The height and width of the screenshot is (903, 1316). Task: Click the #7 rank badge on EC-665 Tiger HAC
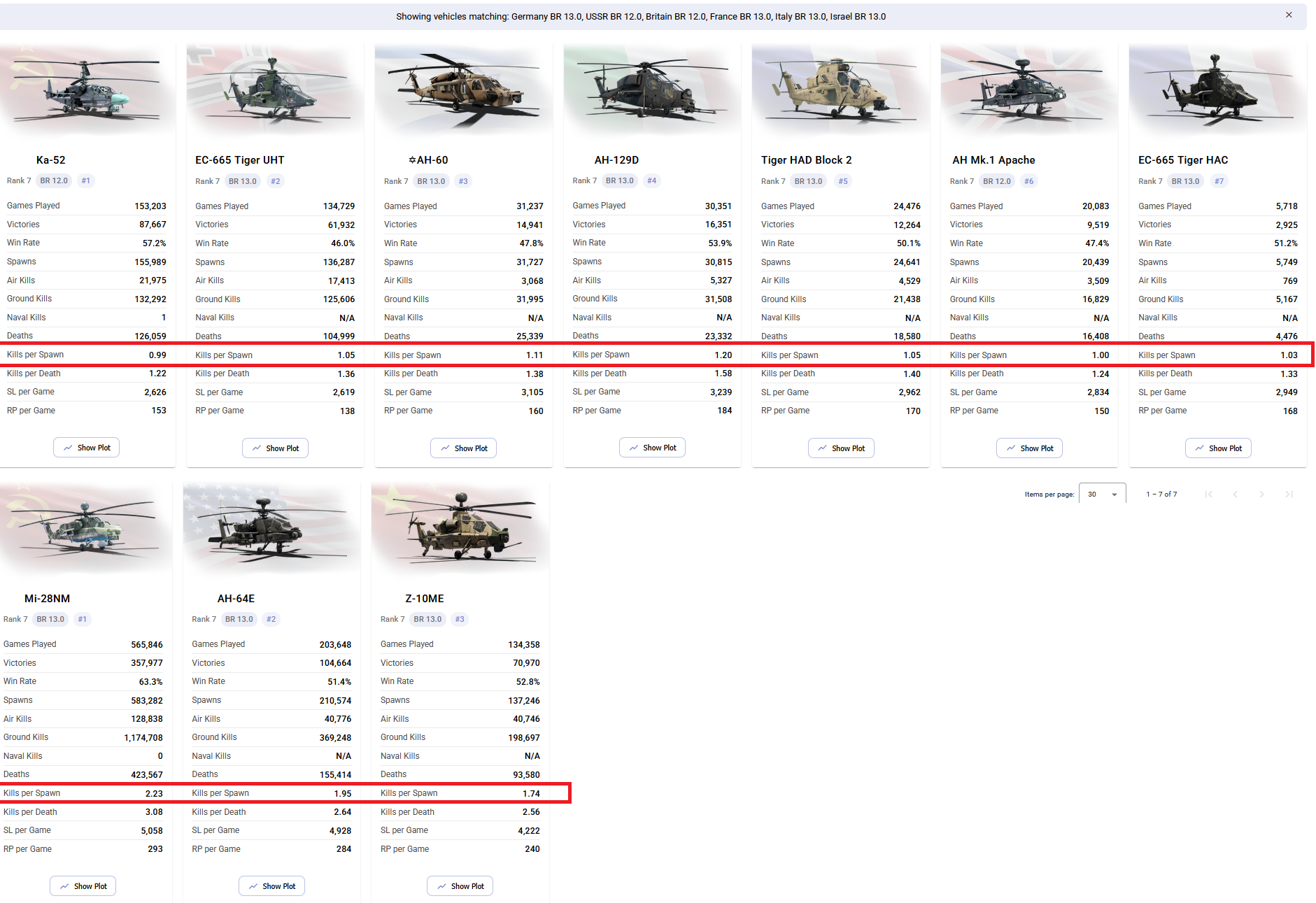point(1219,181)
